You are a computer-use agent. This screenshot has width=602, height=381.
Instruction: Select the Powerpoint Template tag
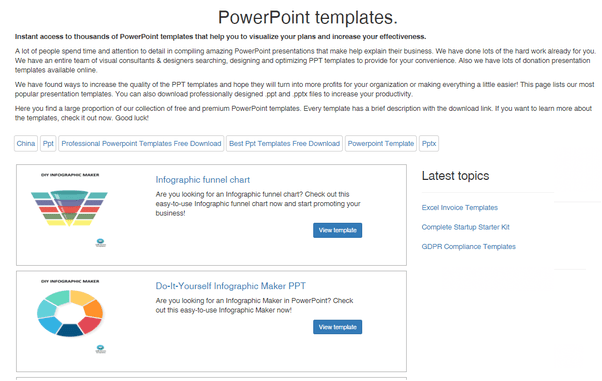[x=381, y=144]
